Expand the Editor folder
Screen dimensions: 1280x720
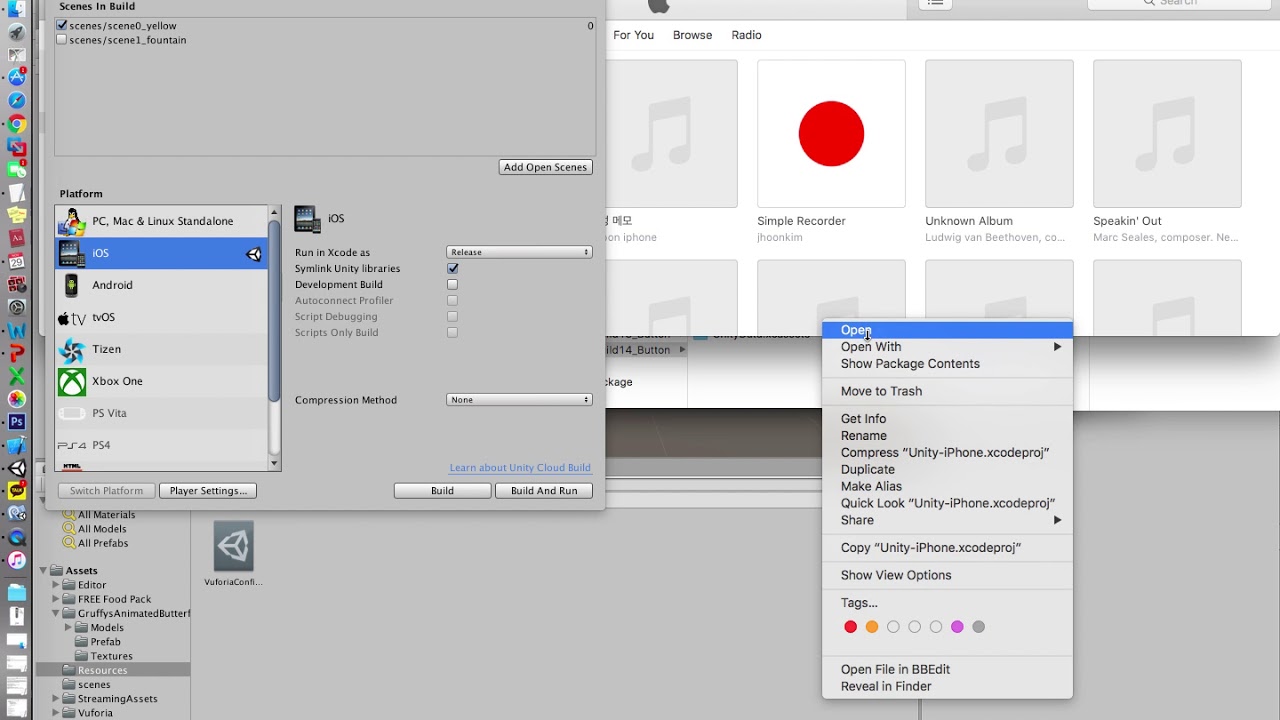[x=57, y=585]
